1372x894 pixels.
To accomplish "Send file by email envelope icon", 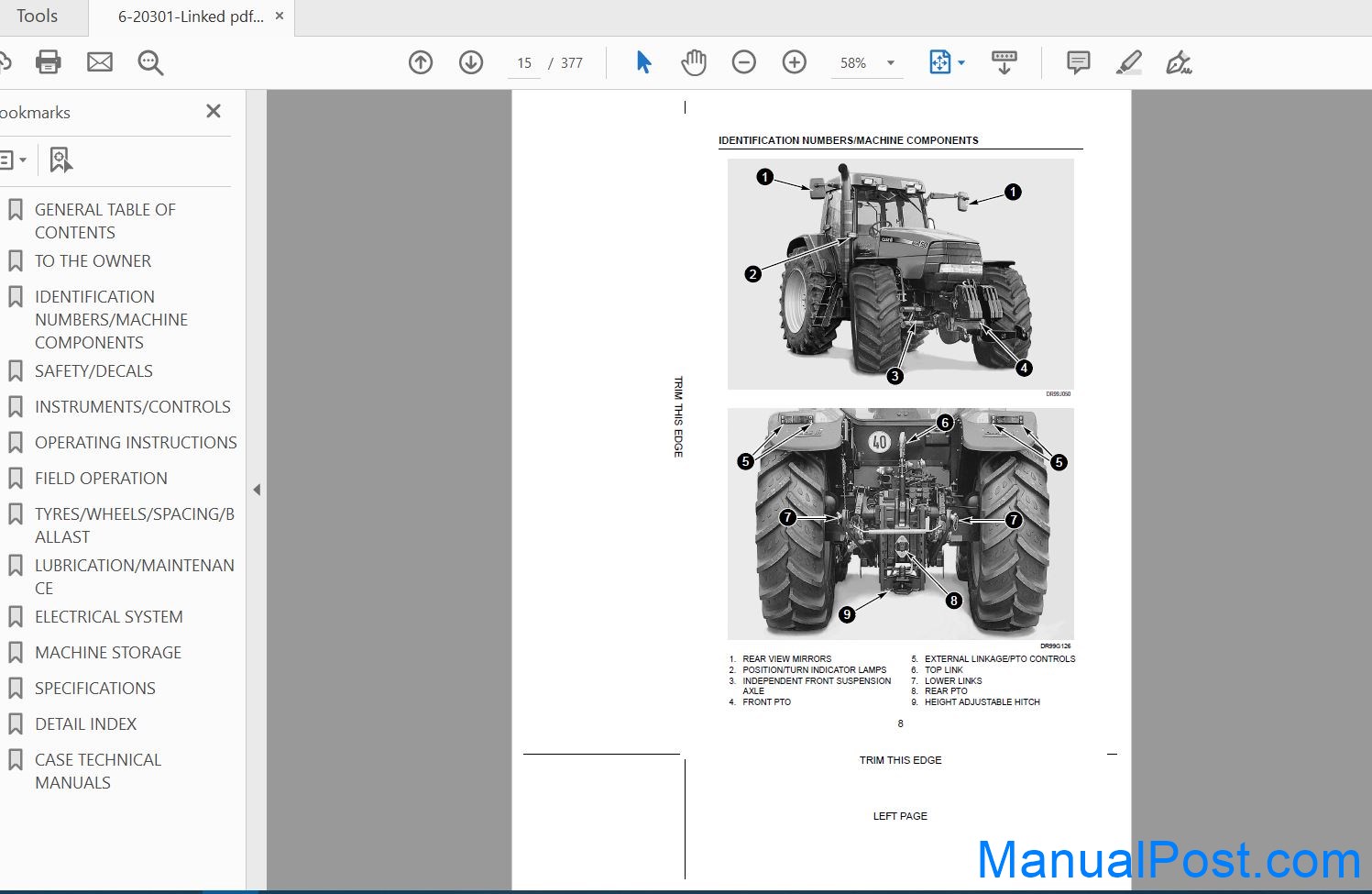I will [100, 62].
